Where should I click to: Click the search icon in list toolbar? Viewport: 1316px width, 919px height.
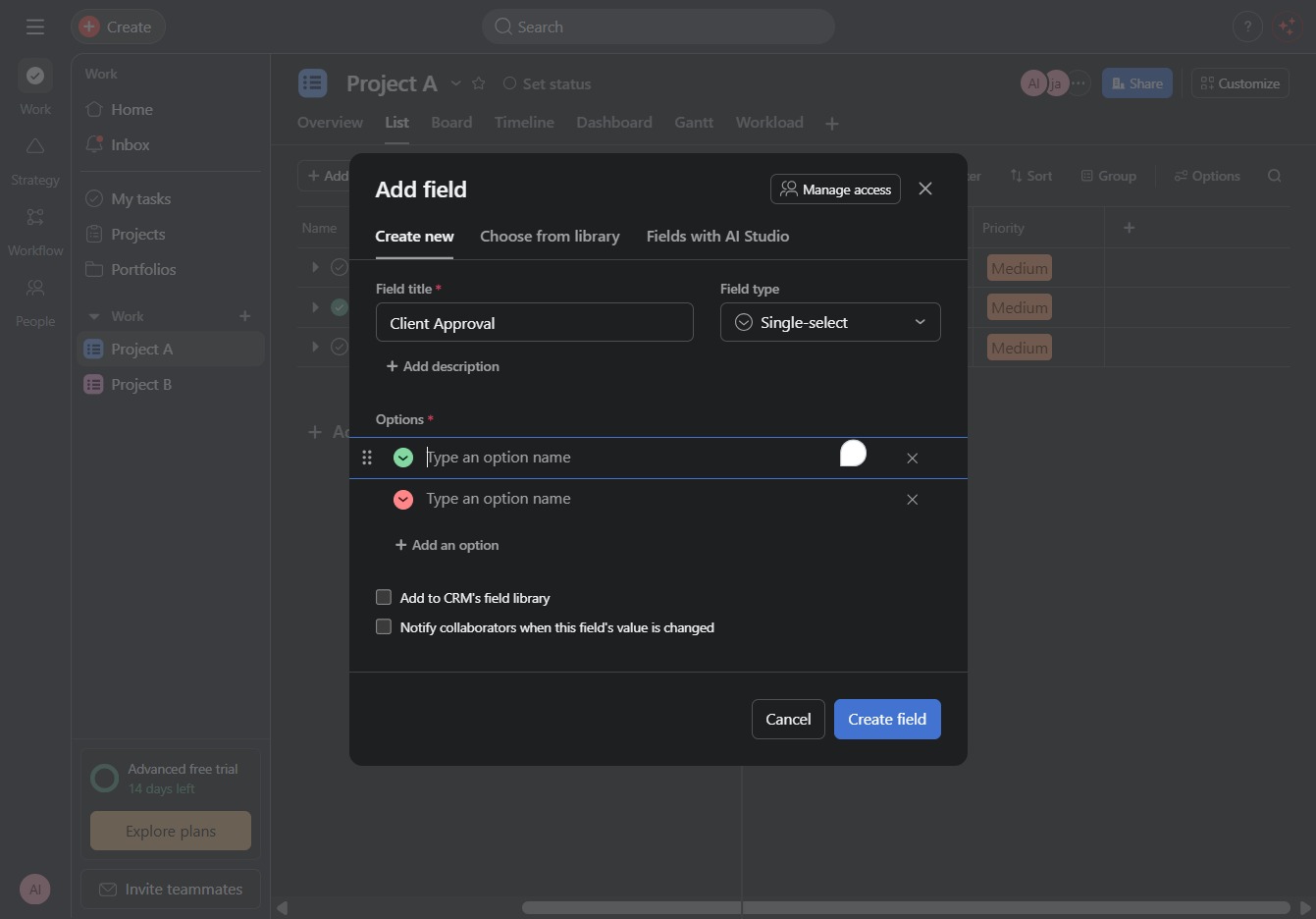point(1275,176)
